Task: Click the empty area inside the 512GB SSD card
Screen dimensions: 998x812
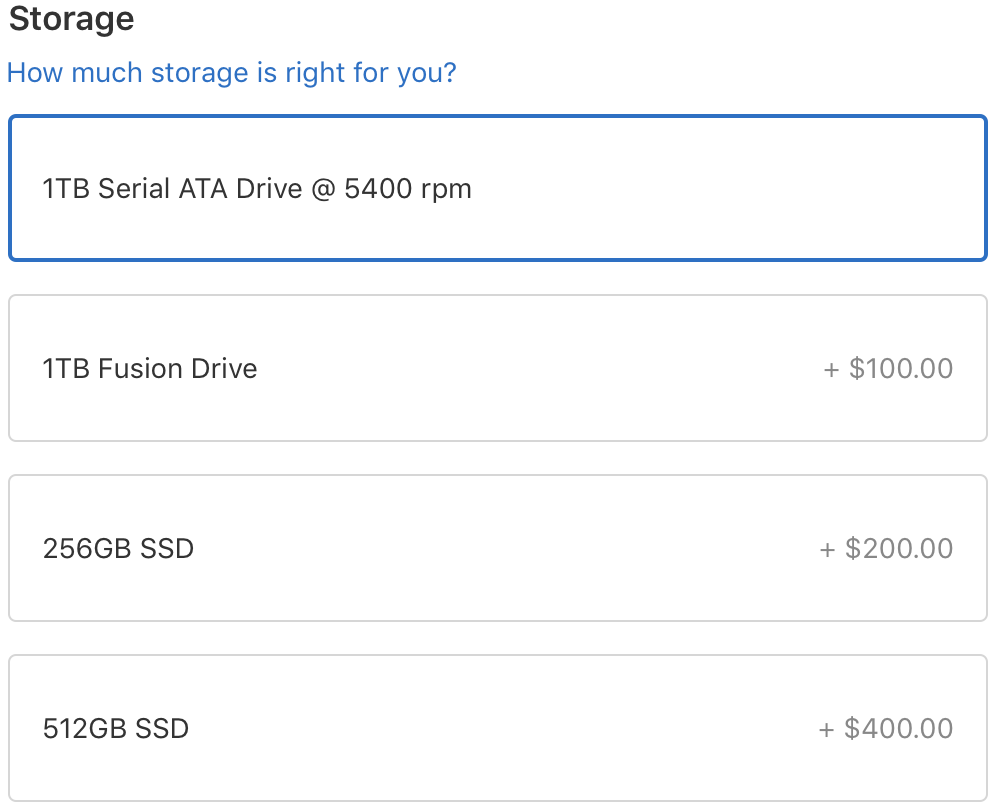Action: [500, 729]
